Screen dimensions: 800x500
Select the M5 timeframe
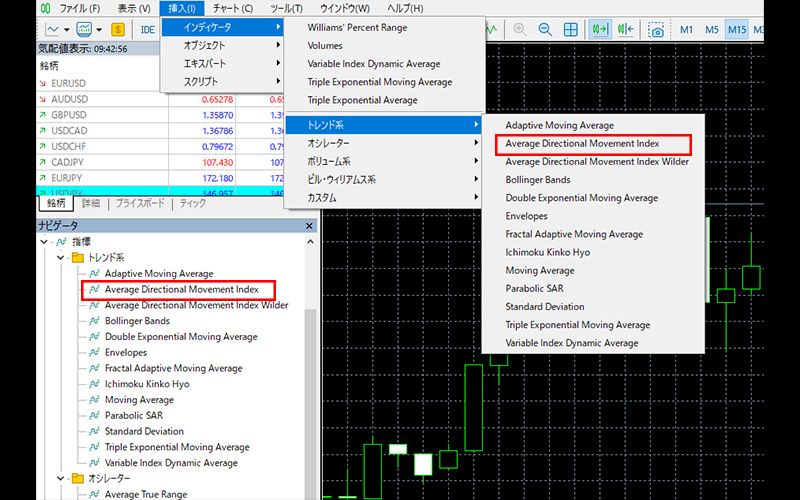[712, 30]
